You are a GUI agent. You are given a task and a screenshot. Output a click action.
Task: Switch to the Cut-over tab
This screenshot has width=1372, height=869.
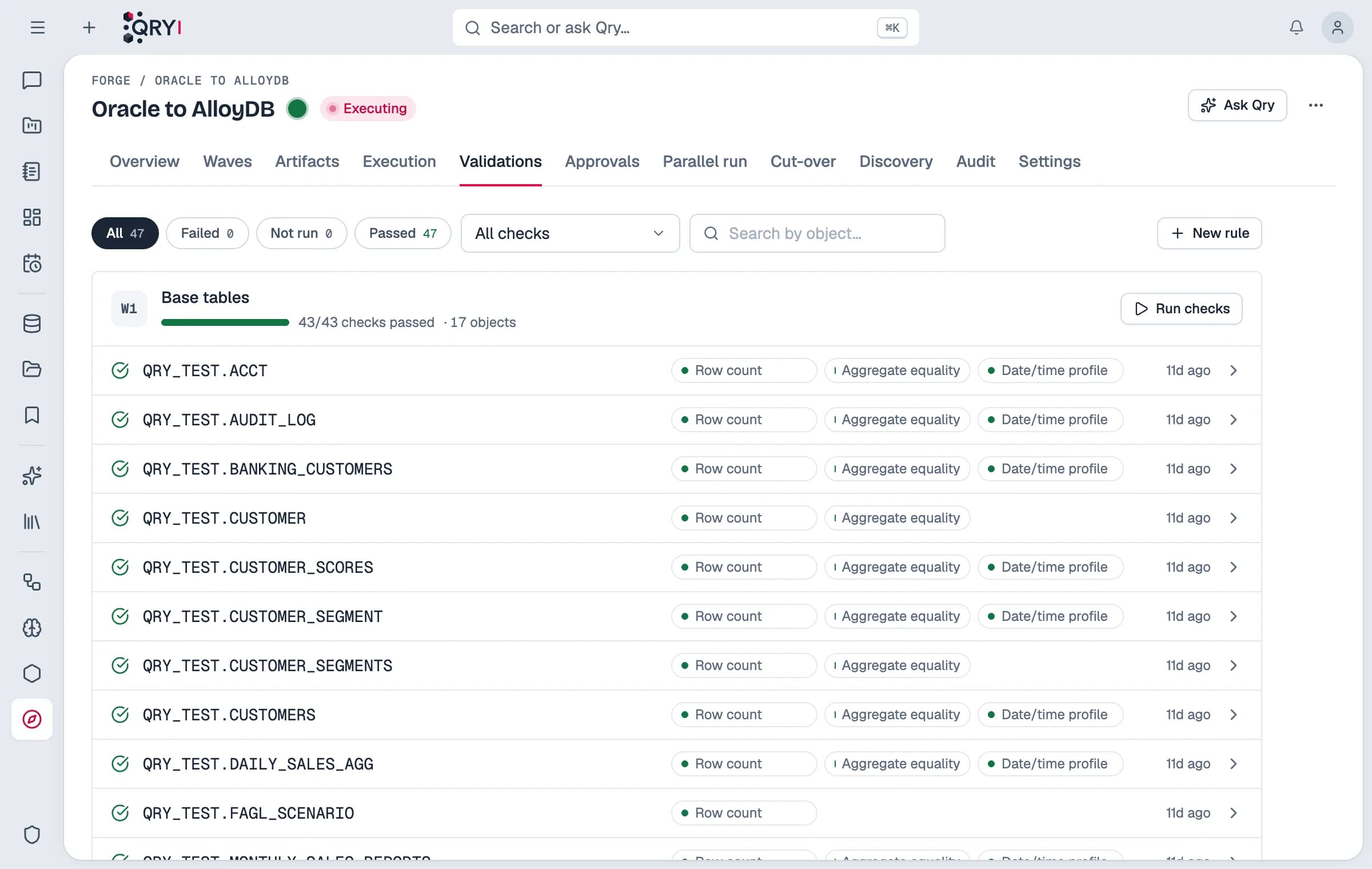coord(803,162)
